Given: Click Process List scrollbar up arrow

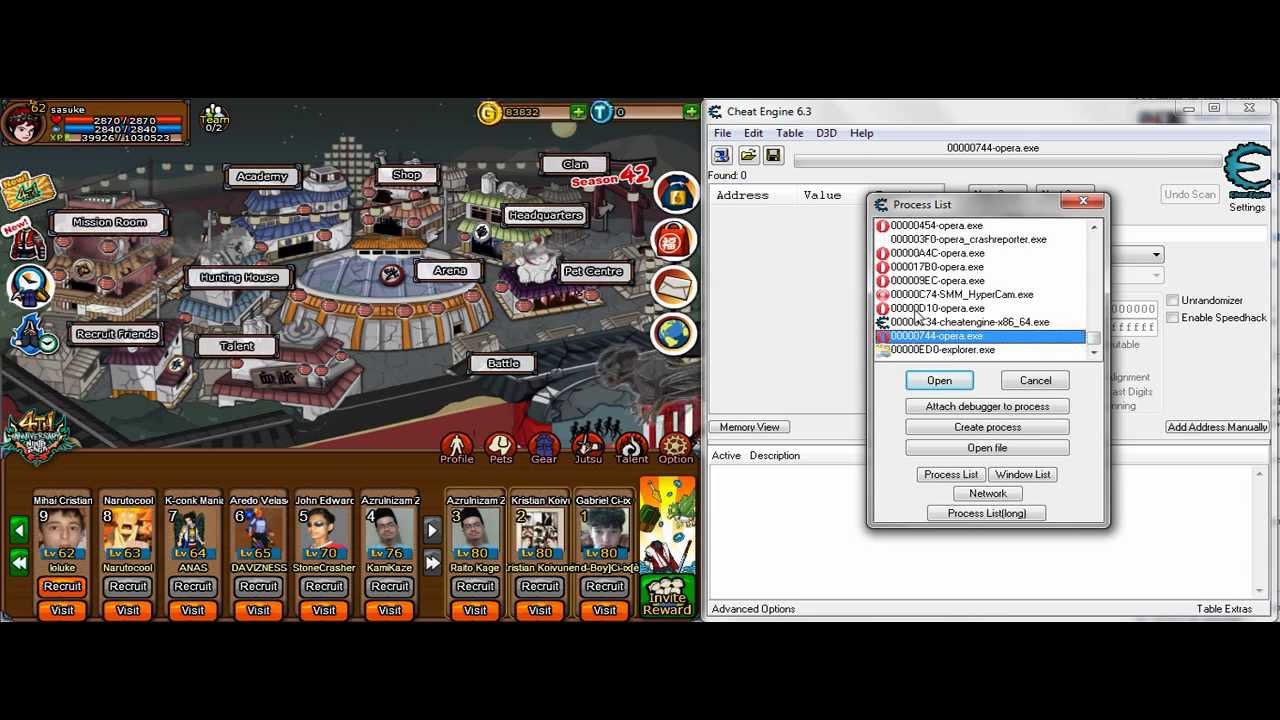Looking at the screenshot, I should pyautogui.click(x=1094, y=227).
